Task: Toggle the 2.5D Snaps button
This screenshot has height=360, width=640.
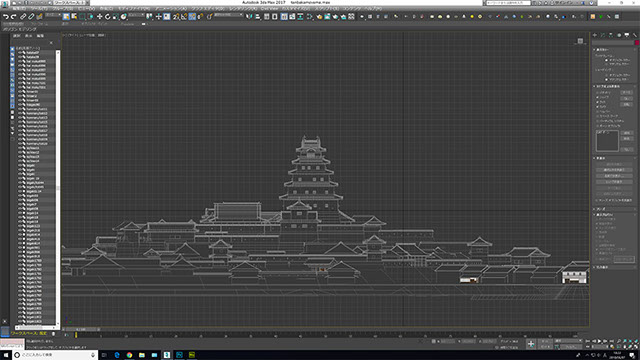Action: [x=176, y=17]
